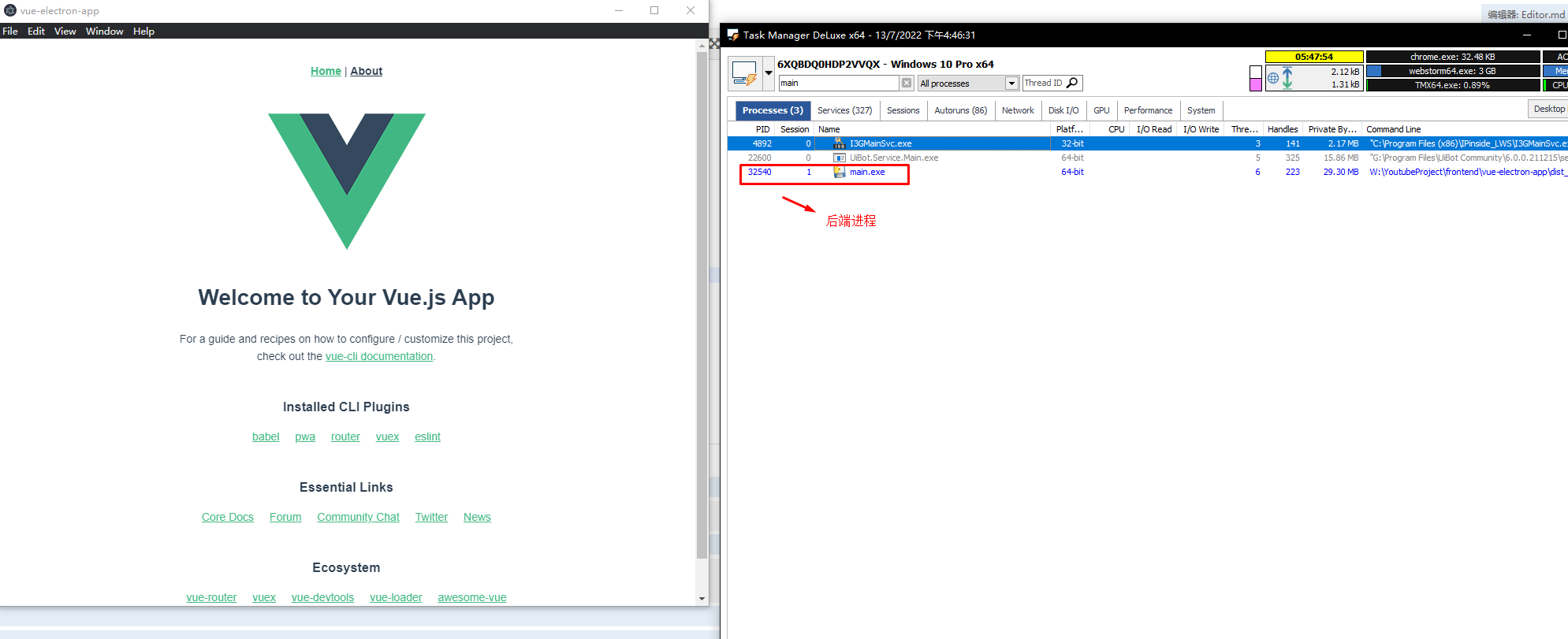Screen dimensions: 1568x639
Task: Click the main.exe process icon
Action: 840,172
